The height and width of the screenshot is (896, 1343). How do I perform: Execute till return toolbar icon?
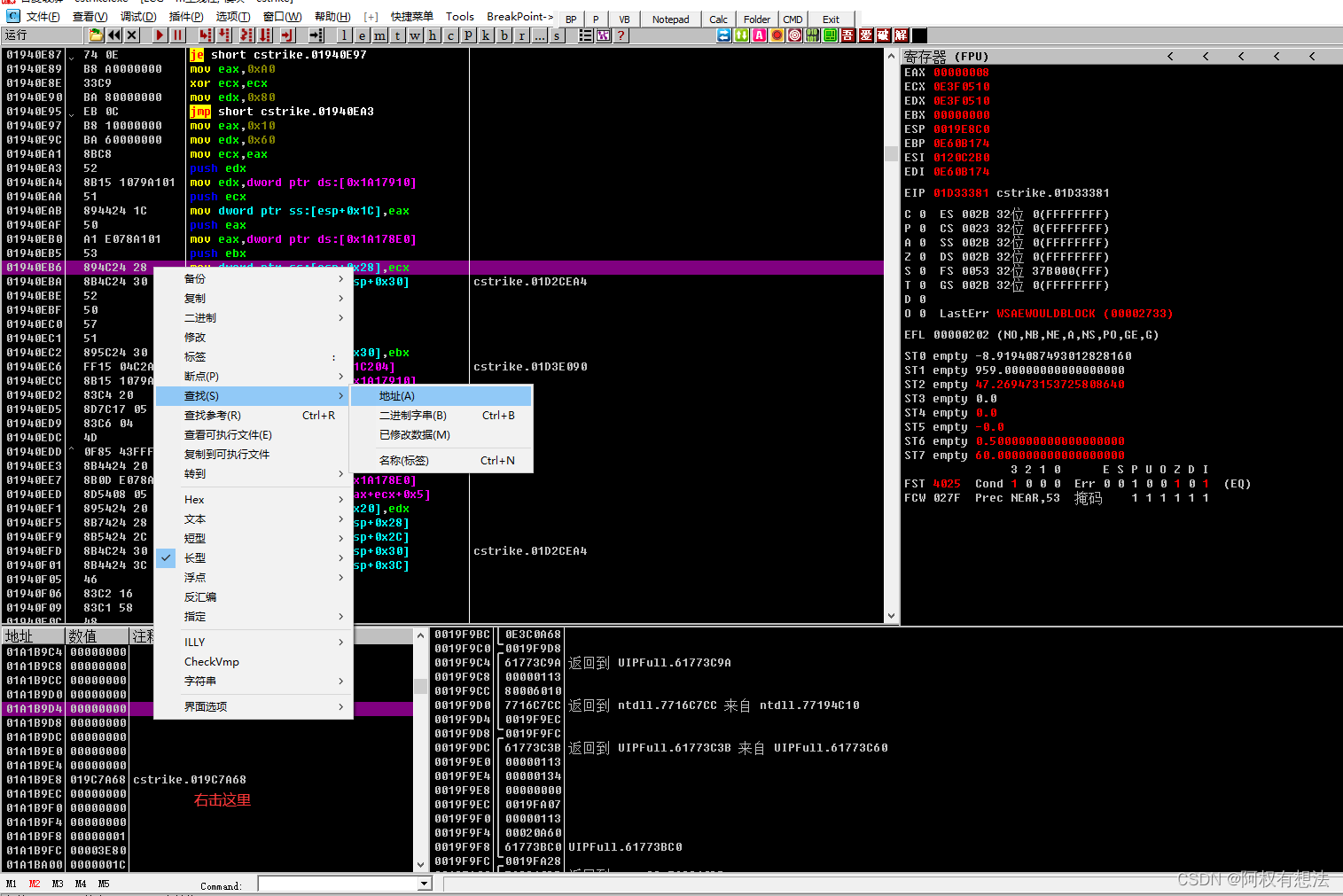click(287, 35)
